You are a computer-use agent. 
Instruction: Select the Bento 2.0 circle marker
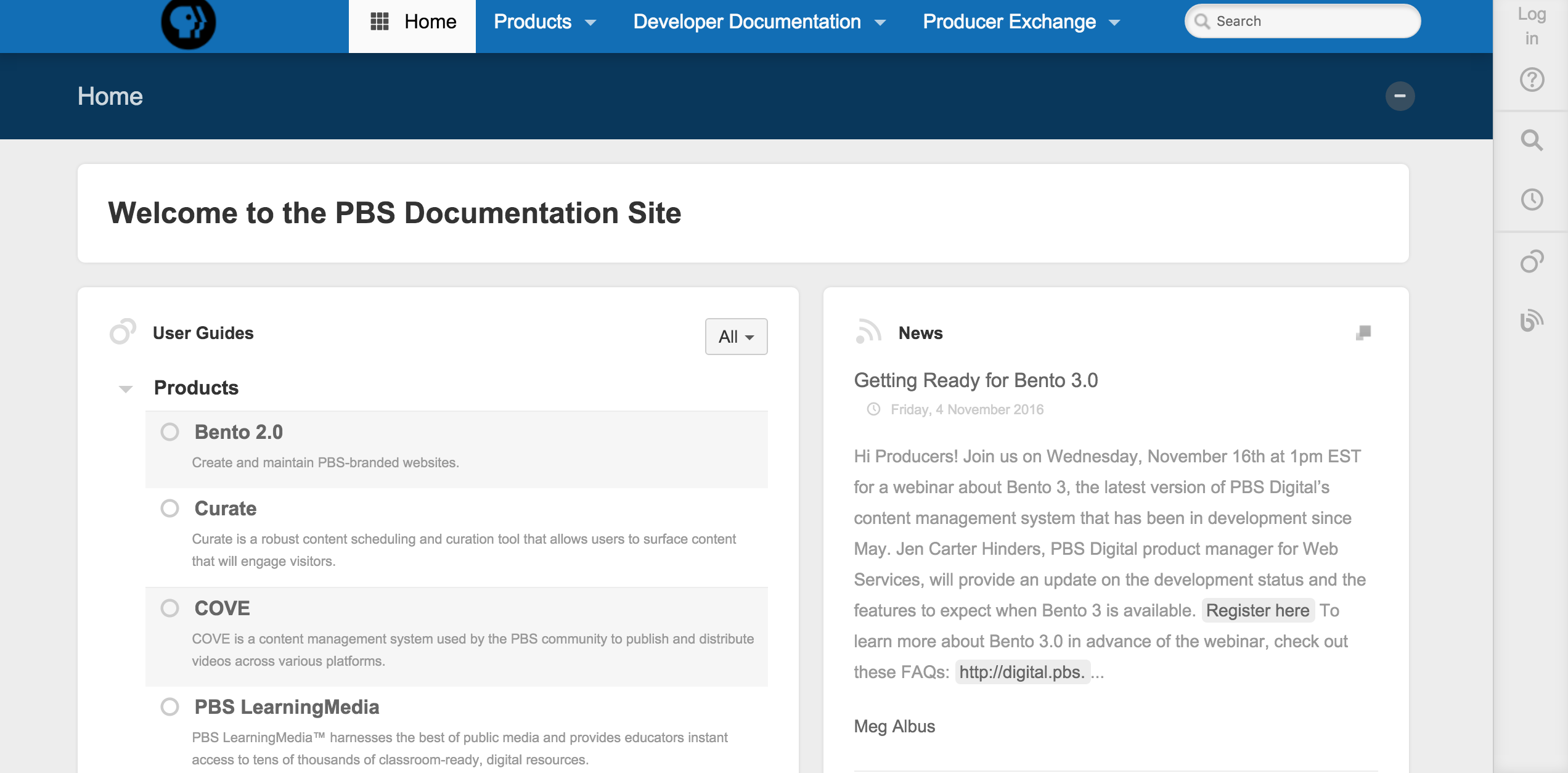tap(169, 431)
